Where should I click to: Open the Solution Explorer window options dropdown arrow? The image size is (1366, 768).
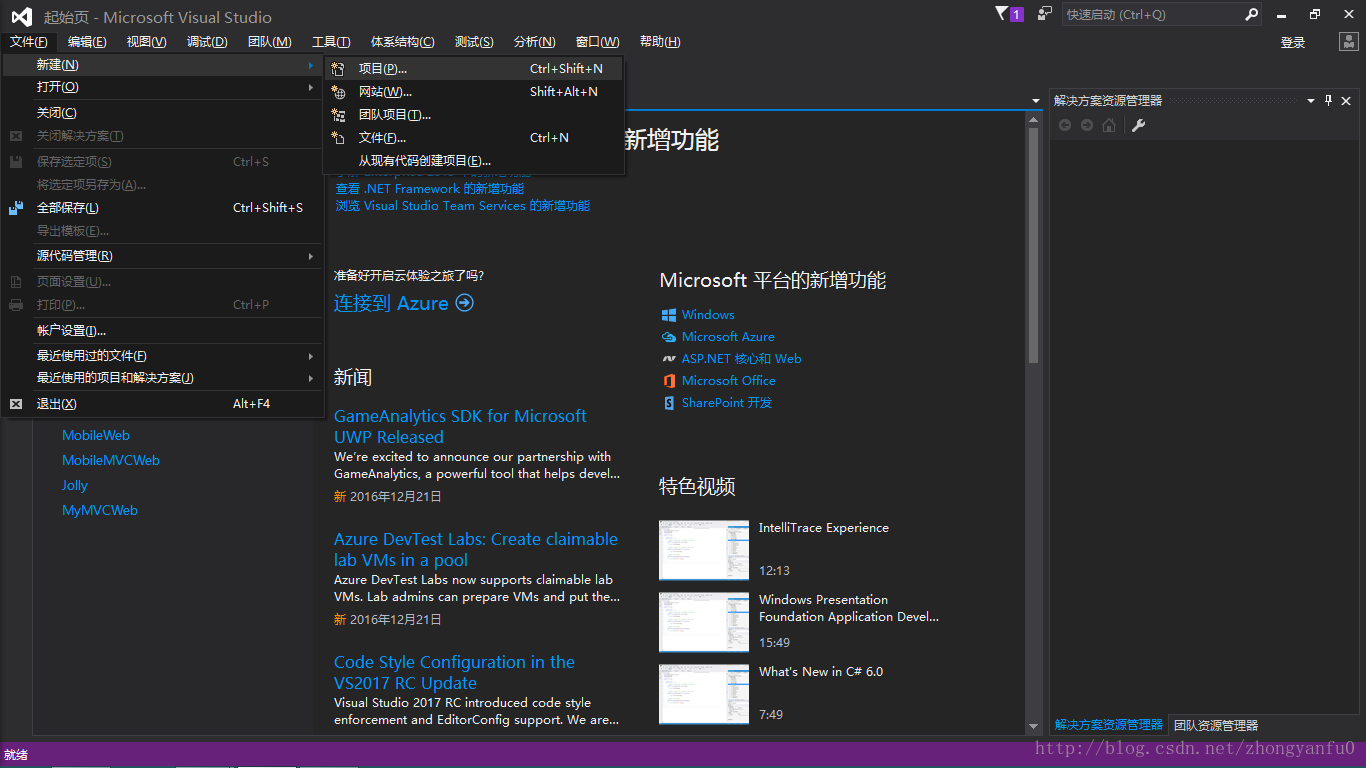click(1311, 101)
